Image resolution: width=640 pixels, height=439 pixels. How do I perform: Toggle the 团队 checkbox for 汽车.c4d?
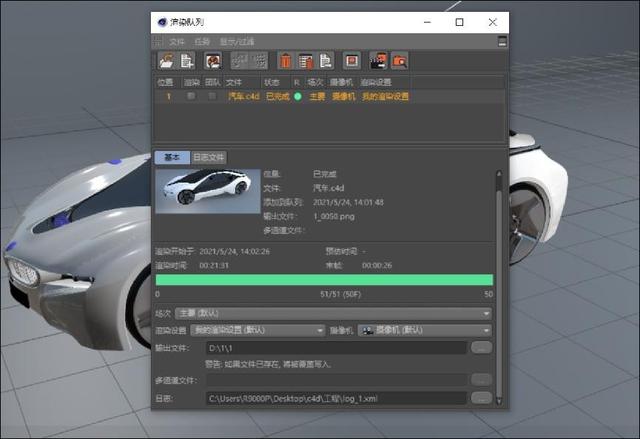pos(211,97)
